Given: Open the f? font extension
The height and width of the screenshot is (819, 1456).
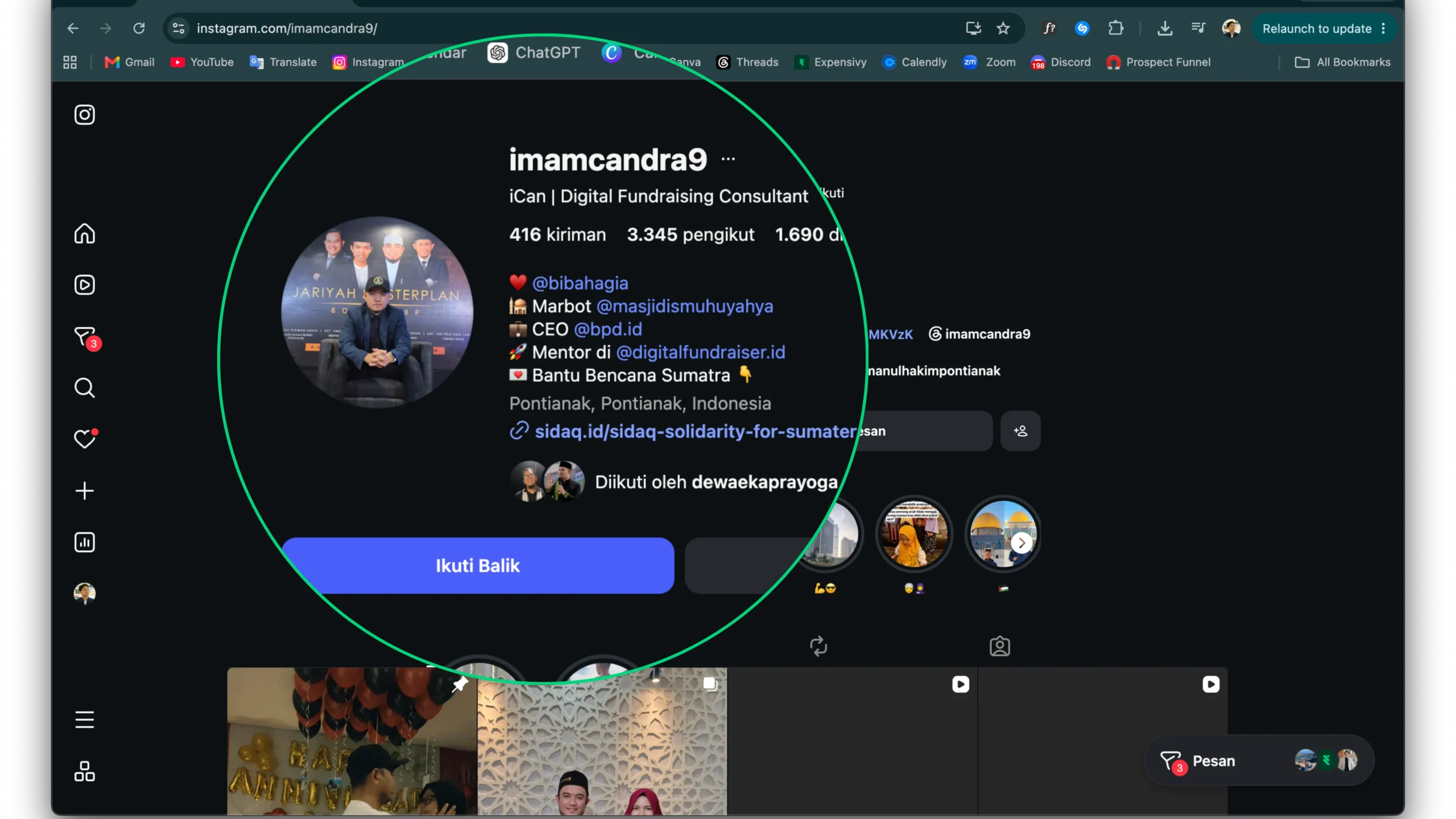Looking at the screenshot, I should point(1049,28).
